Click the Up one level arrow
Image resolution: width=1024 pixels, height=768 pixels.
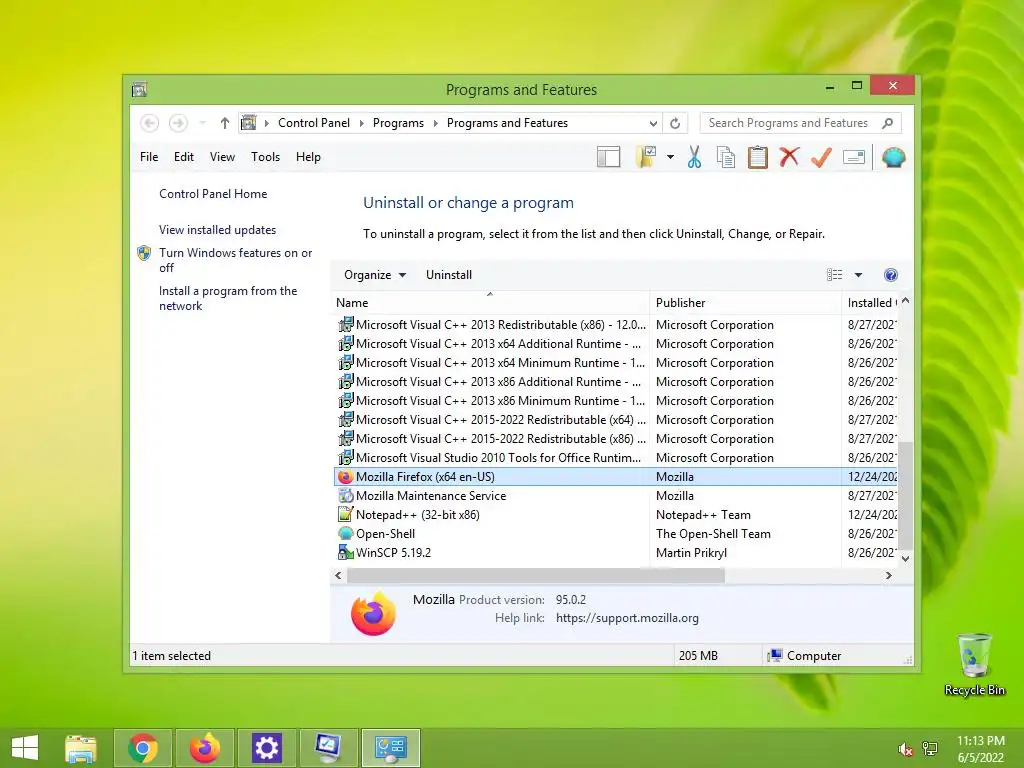pos(225,123)
